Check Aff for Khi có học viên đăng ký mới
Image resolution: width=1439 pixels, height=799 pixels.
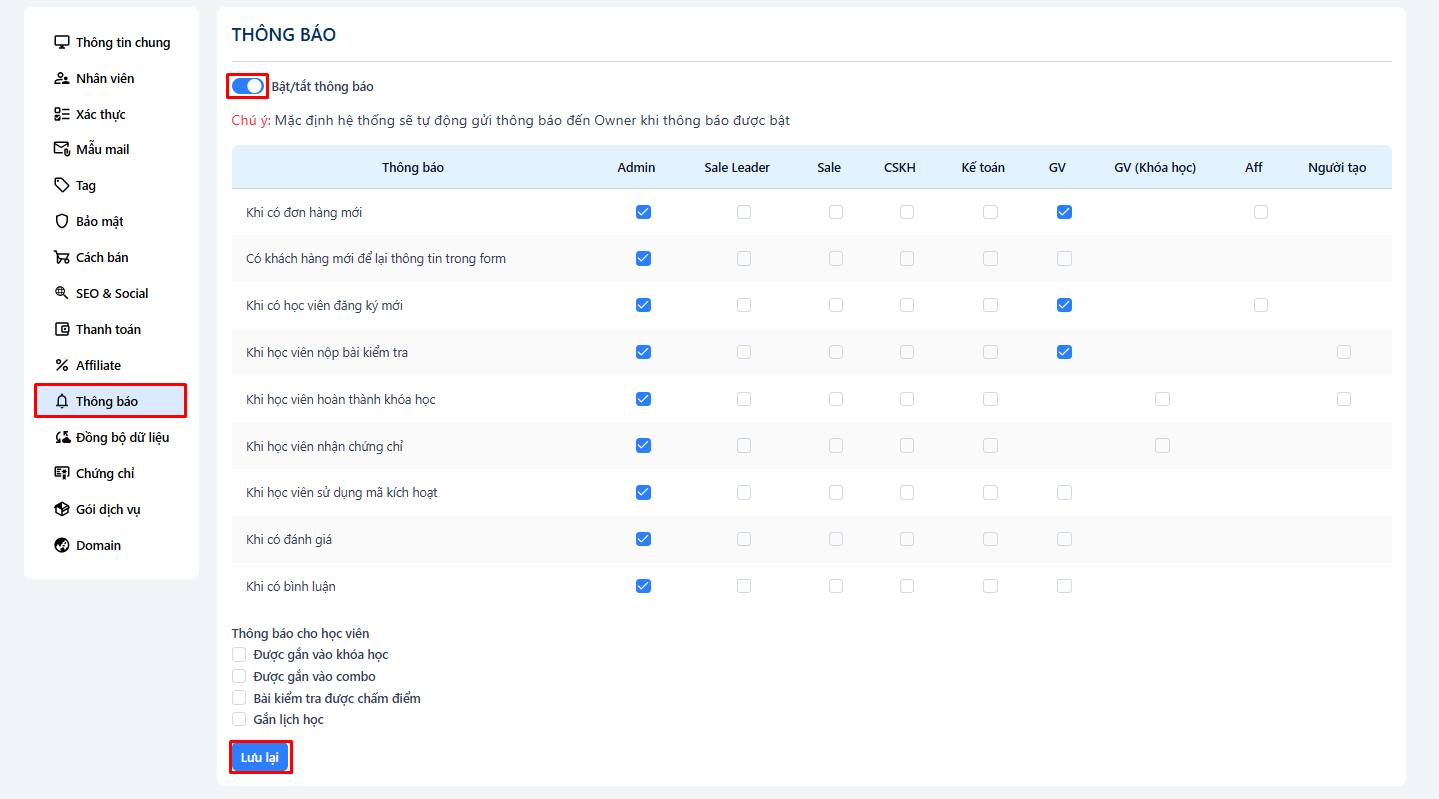tap(1261, 305)
